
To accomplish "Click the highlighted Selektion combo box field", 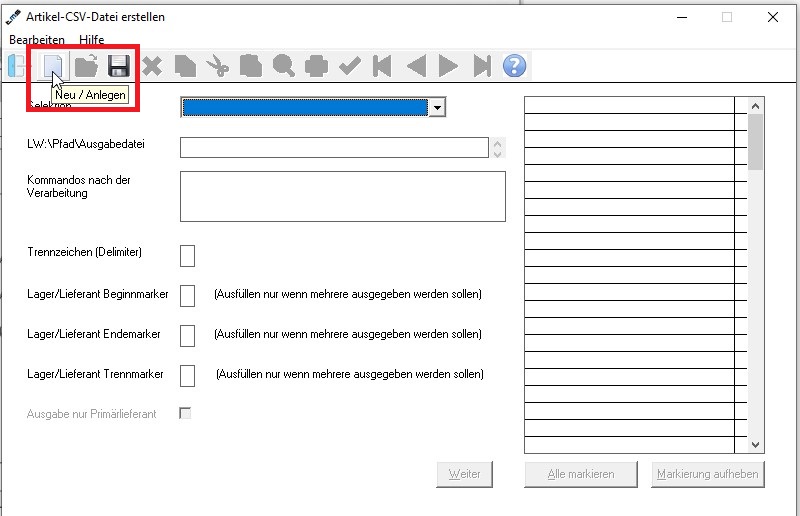I will point(305,108).
